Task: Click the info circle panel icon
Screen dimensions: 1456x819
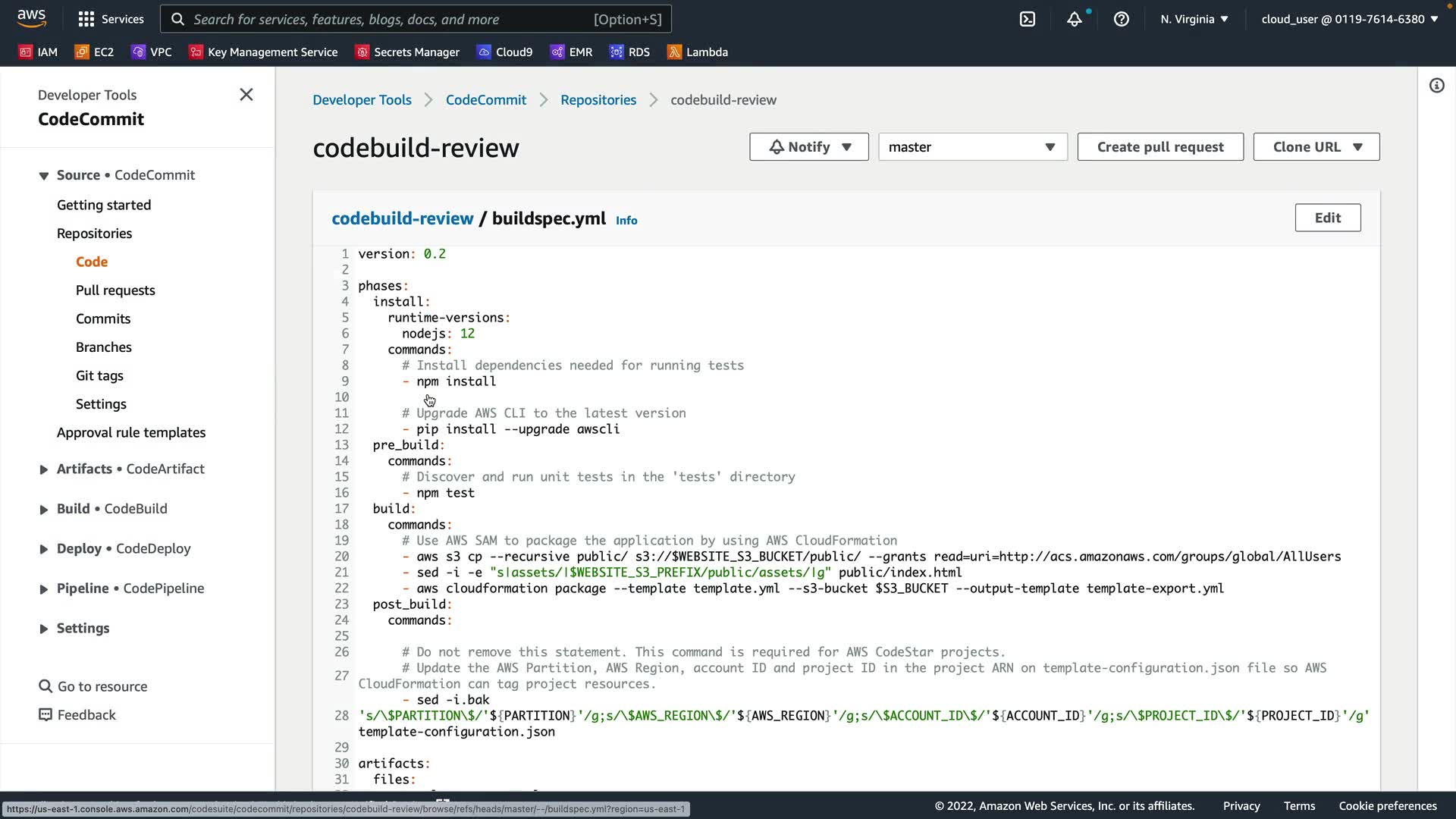Action: (1436, 86)
